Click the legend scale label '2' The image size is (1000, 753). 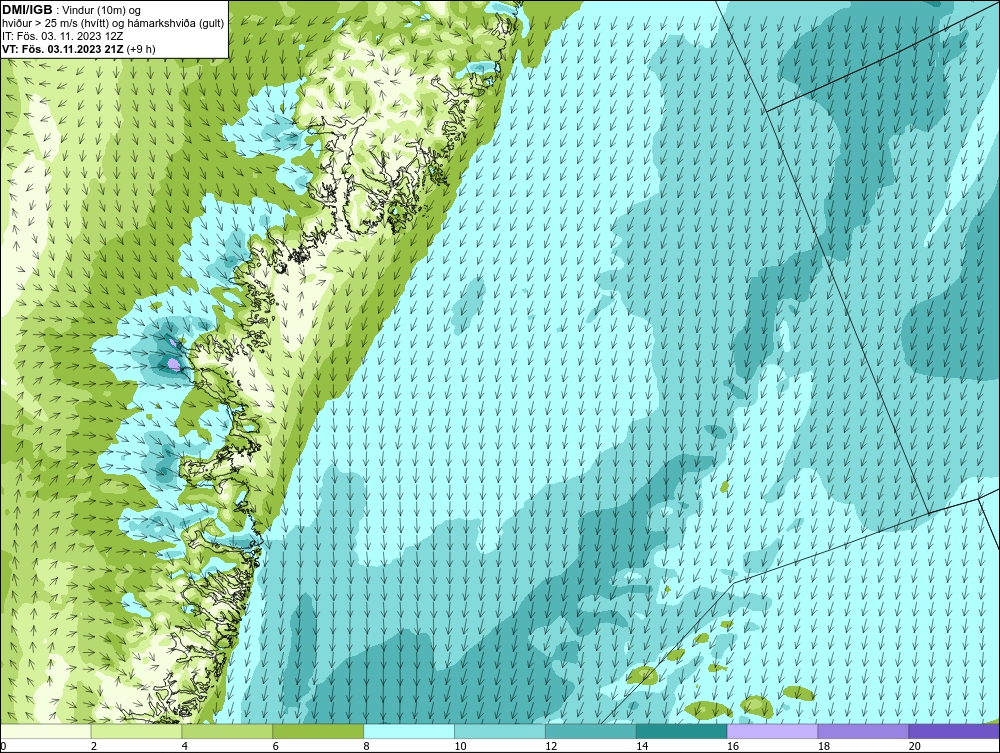(94, 746)
